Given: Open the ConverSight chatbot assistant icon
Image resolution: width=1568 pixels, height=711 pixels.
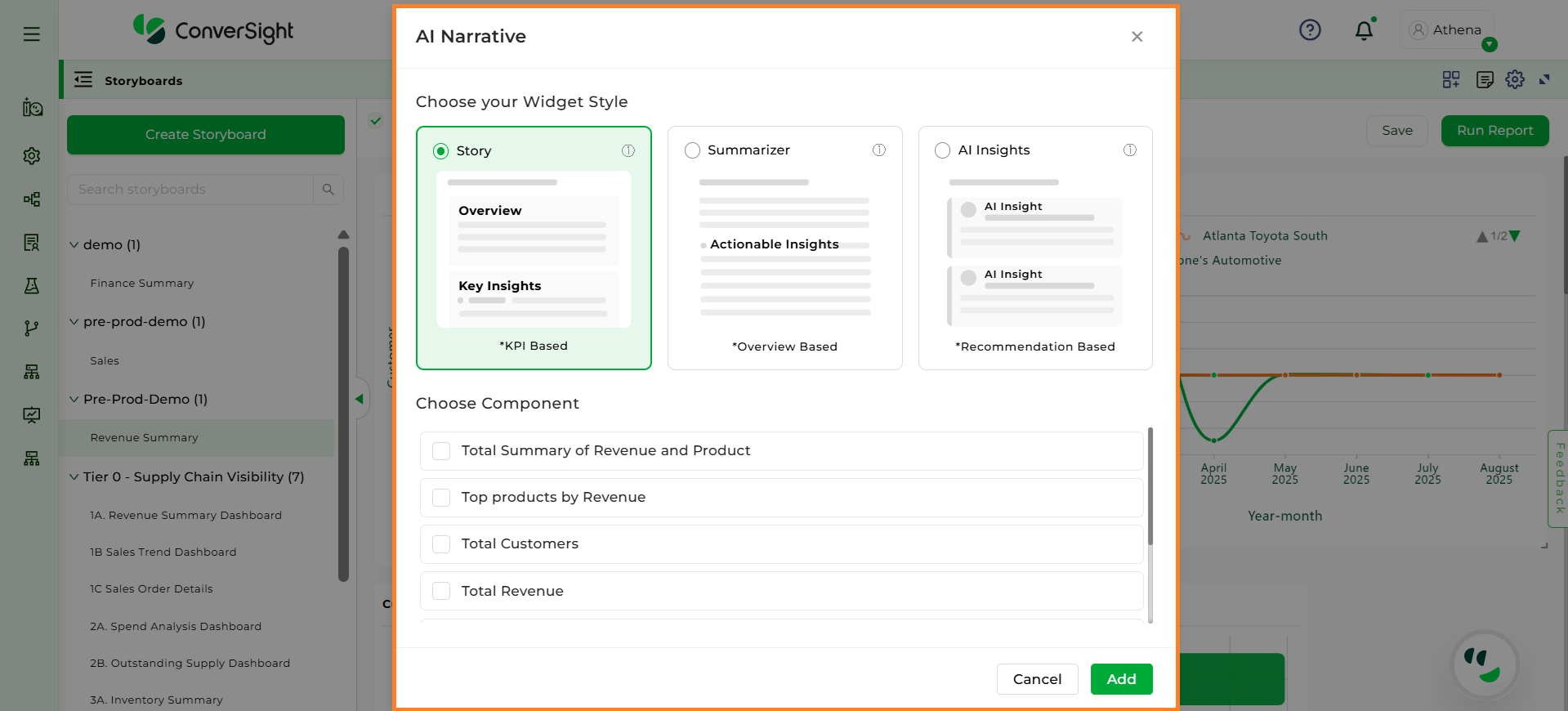Looking at the screenshot, I should tap(1485, 664).
